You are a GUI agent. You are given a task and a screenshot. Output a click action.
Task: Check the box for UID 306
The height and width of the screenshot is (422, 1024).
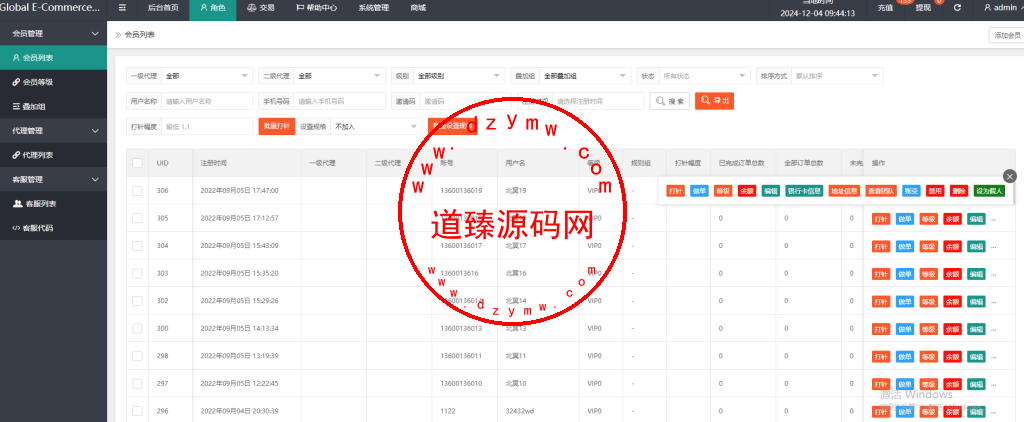click(137, 191)
